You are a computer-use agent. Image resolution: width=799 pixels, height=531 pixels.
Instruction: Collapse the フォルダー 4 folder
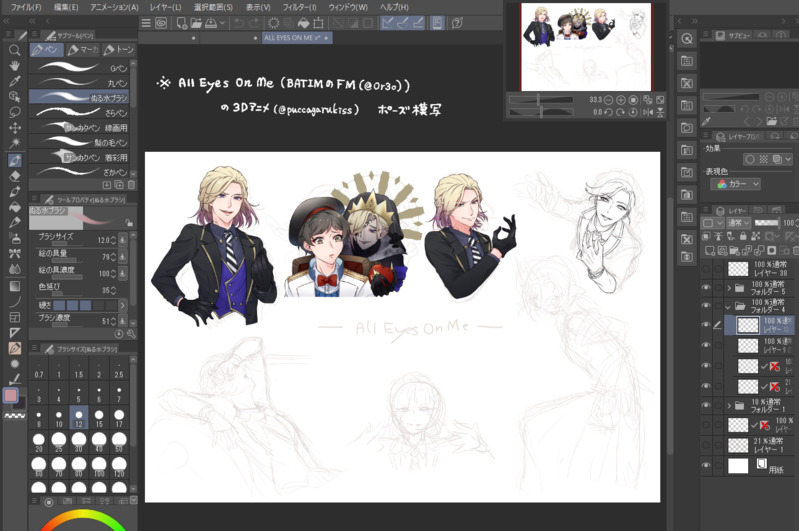728,307
